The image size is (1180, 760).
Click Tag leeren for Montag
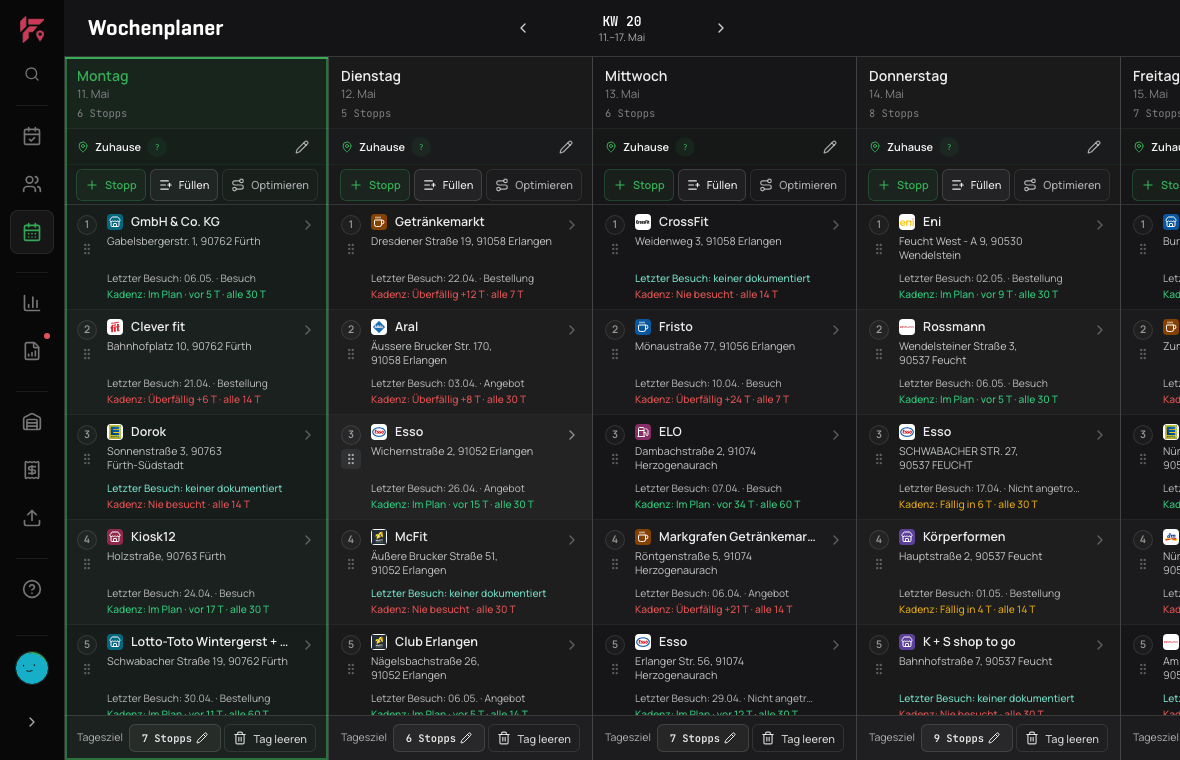pyautogui.click(x=270, y=738)
